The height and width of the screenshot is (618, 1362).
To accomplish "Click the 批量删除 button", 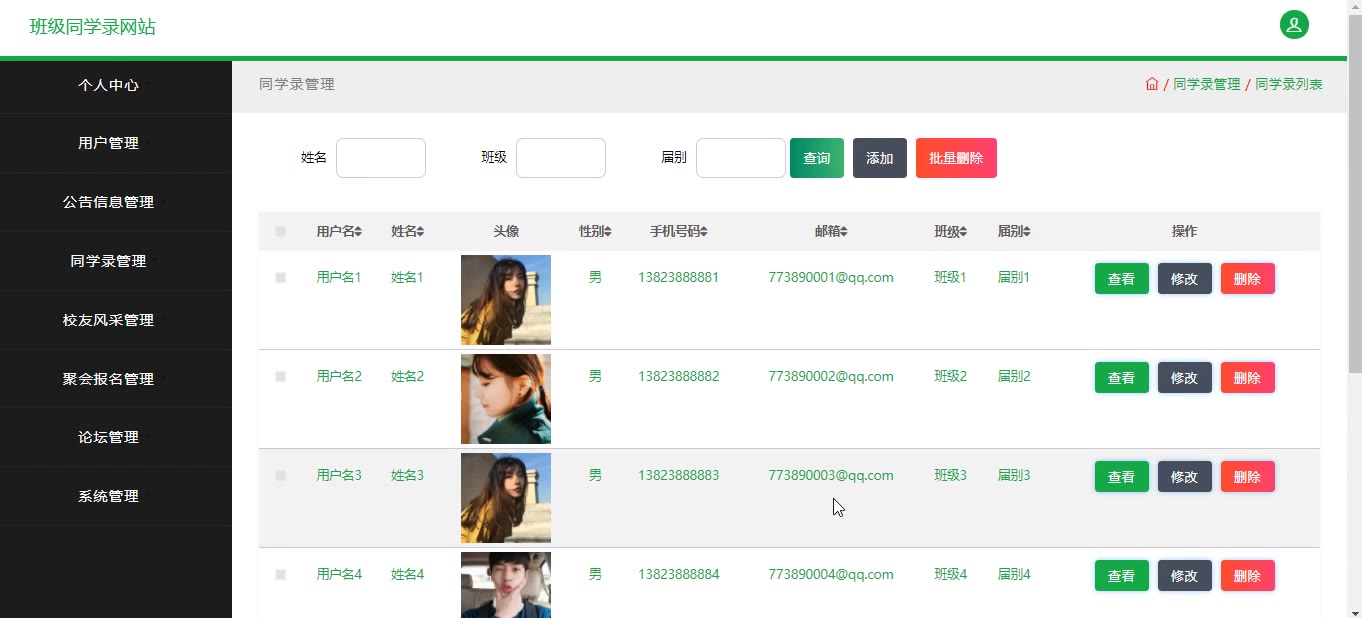I will (x=956, y=158).
